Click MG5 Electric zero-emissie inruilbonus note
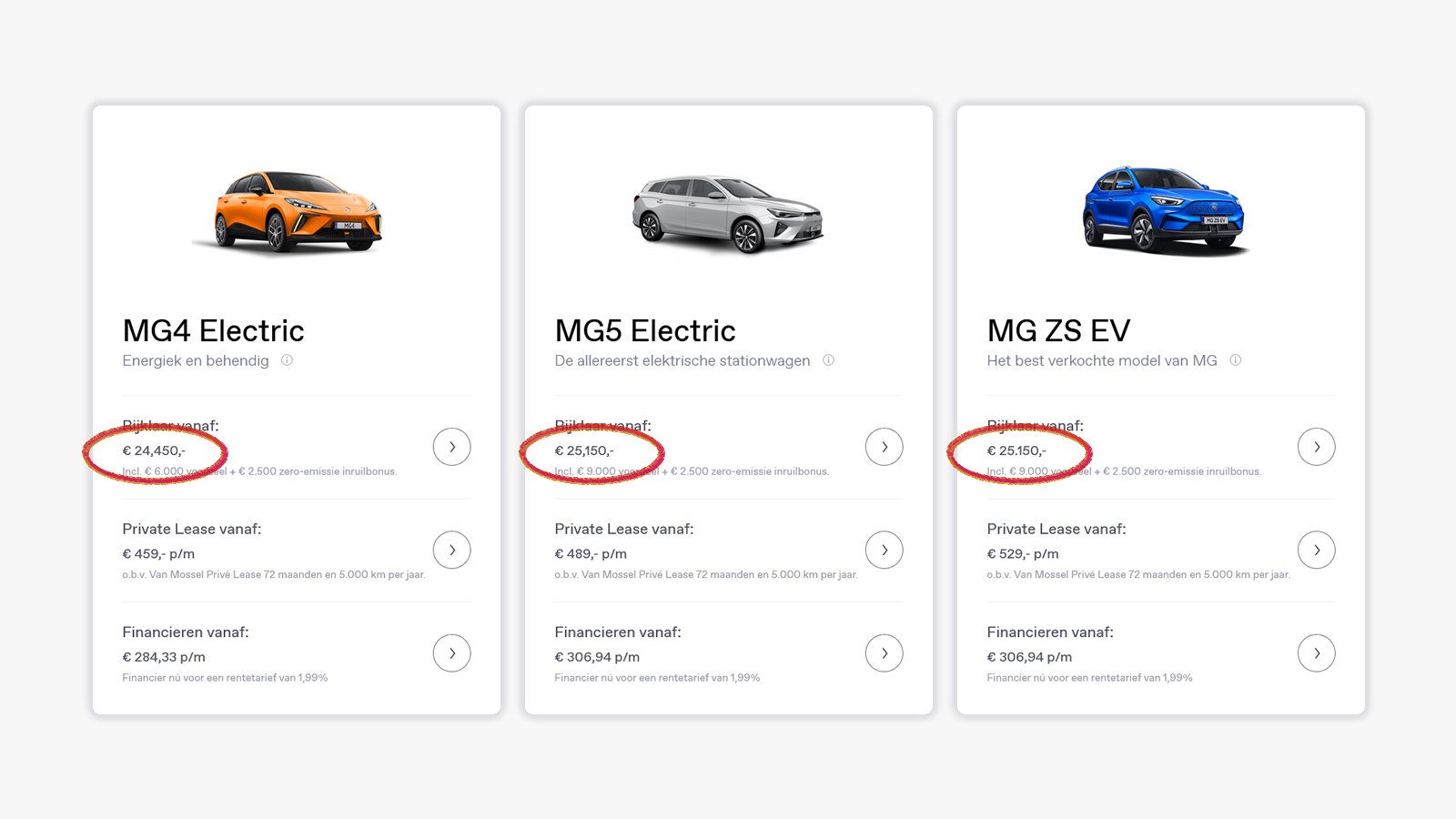The image size is (1456, 819). pos(692,471)
